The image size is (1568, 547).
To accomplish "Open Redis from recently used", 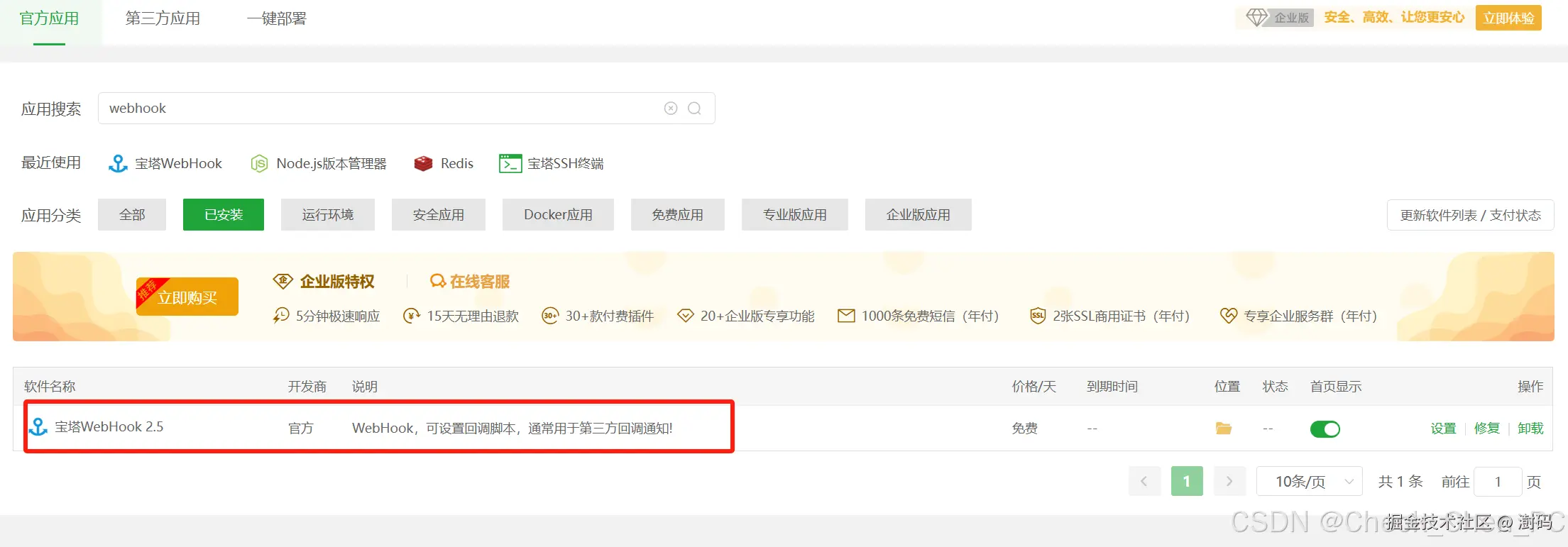I will 444,164.
